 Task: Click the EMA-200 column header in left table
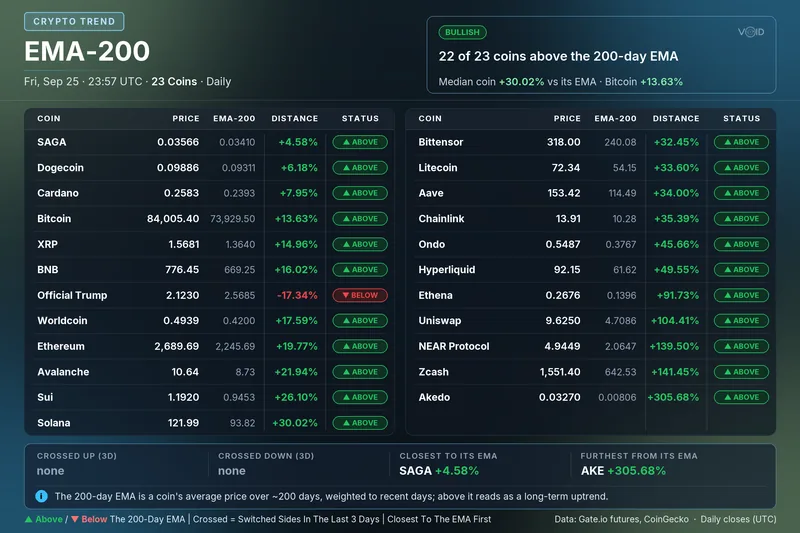(x=234, y=118)
